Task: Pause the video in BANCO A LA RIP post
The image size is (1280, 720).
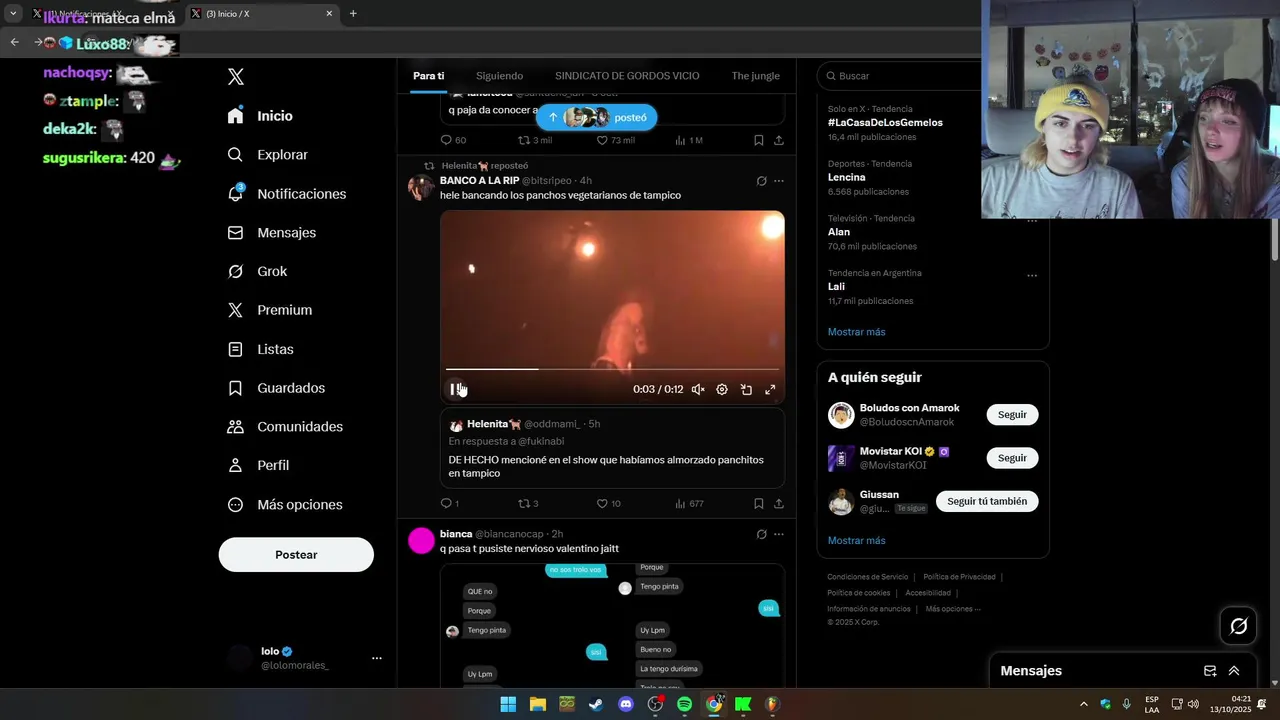Action: 454,390
